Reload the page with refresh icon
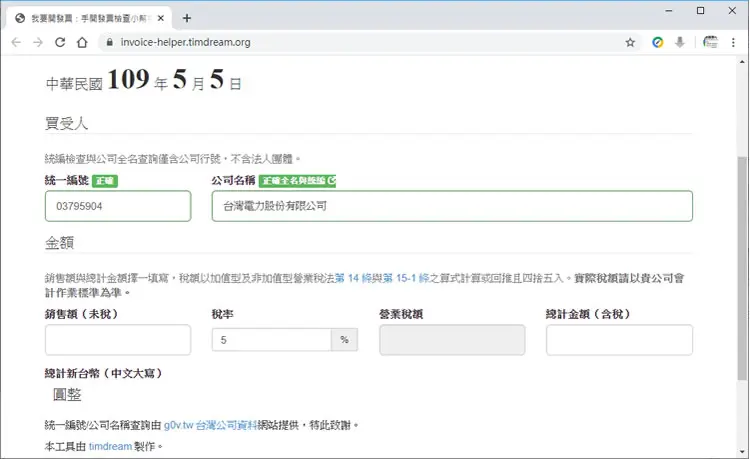This screenshot has height=459, width=750. coord(60,43)
